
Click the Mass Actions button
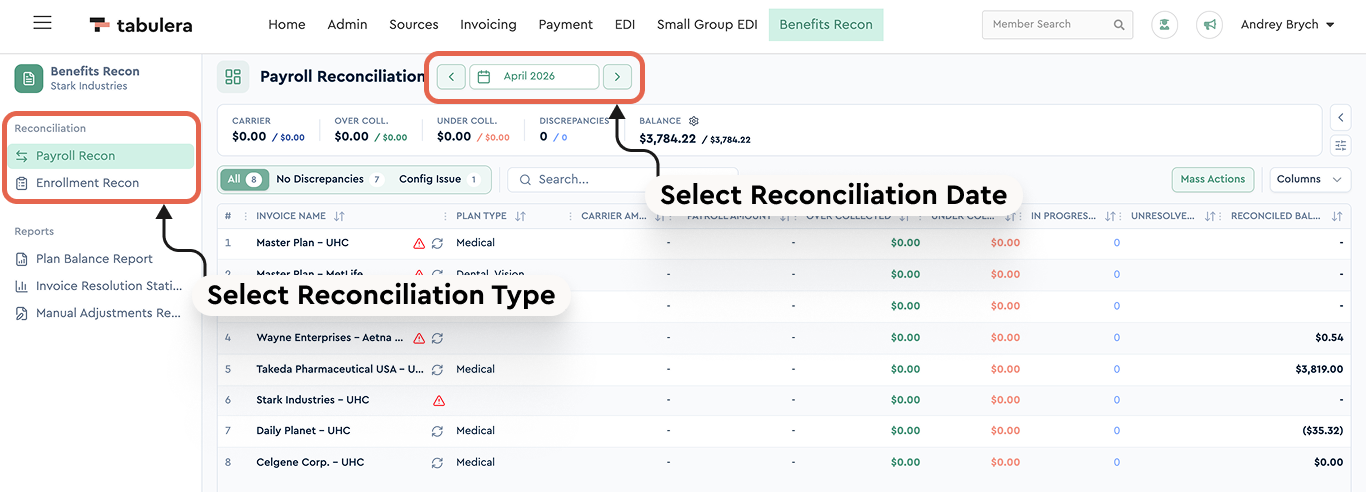click(x=1213, y=179)
